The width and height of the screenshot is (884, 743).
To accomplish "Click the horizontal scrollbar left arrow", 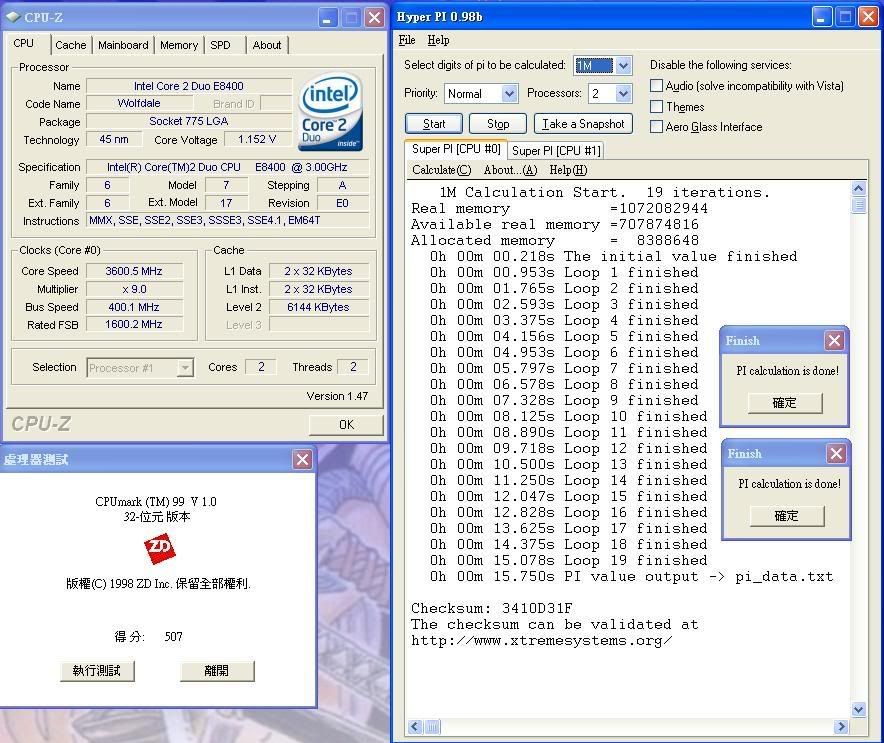I will coord(415,727).
